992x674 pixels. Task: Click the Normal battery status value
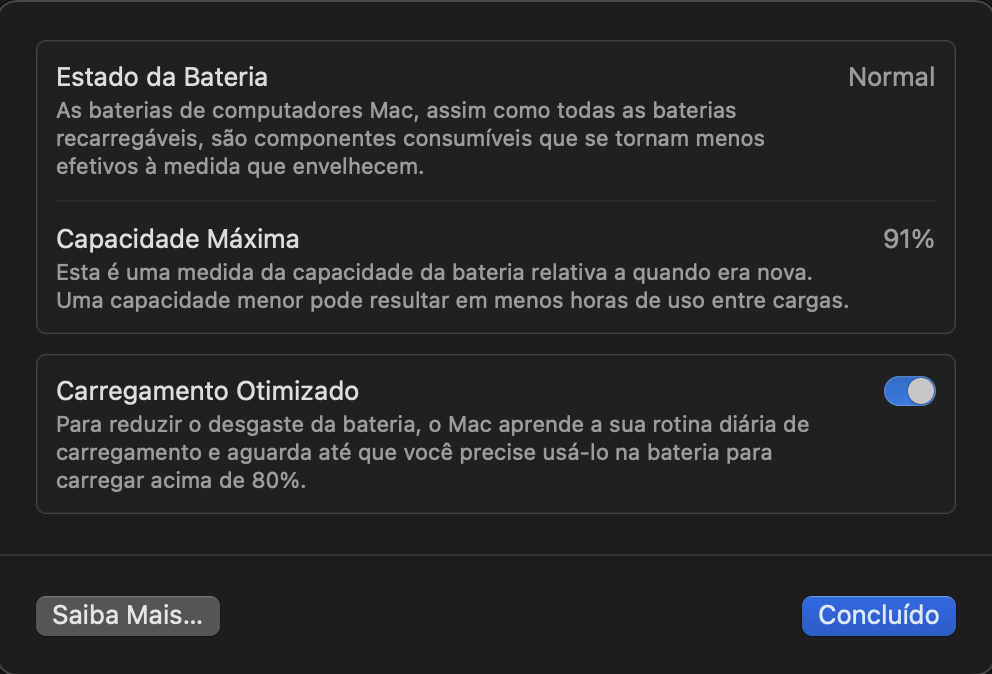[891, 77]
